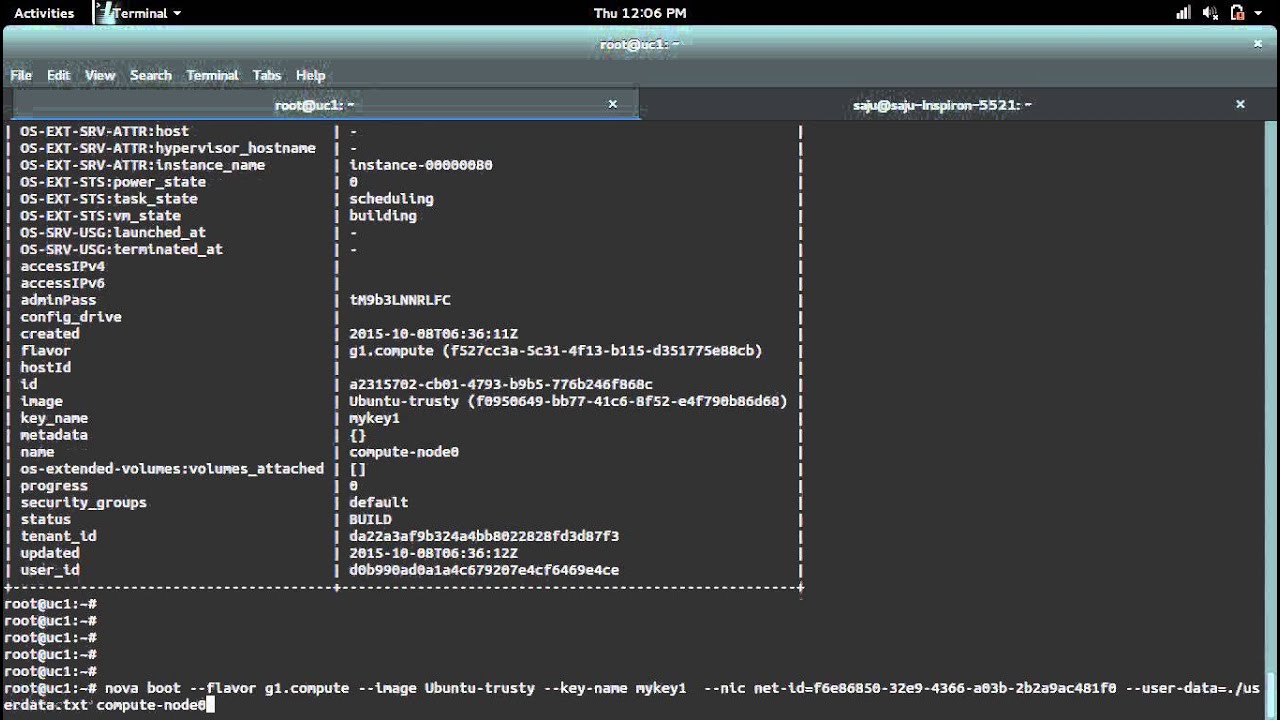Open the Terminal menu in menu bar
This screenshot has height=720, width=1280.
[x=212, y=75]
